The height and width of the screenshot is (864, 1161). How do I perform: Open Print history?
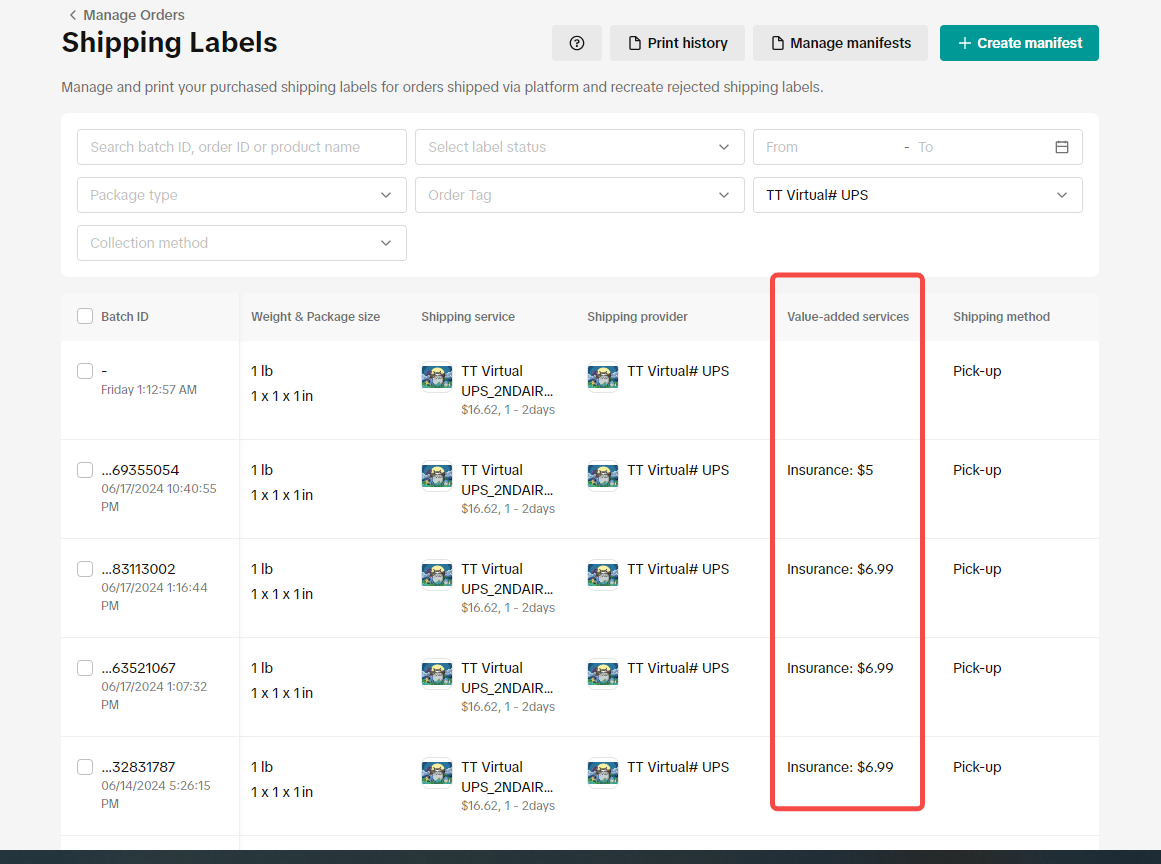pos(677,43)
